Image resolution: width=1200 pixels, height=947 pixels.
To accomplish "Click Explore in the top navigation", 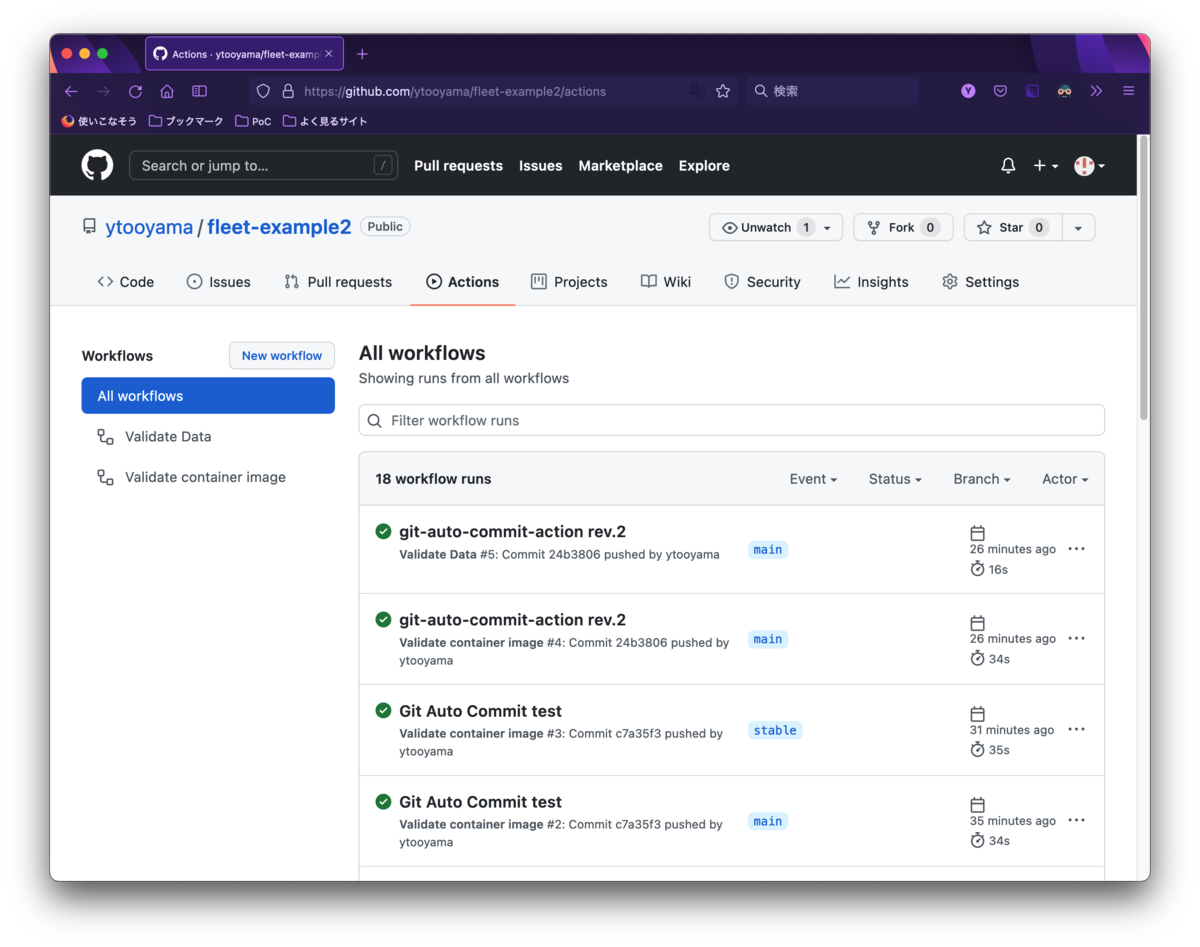I will (x=704, y=166).
